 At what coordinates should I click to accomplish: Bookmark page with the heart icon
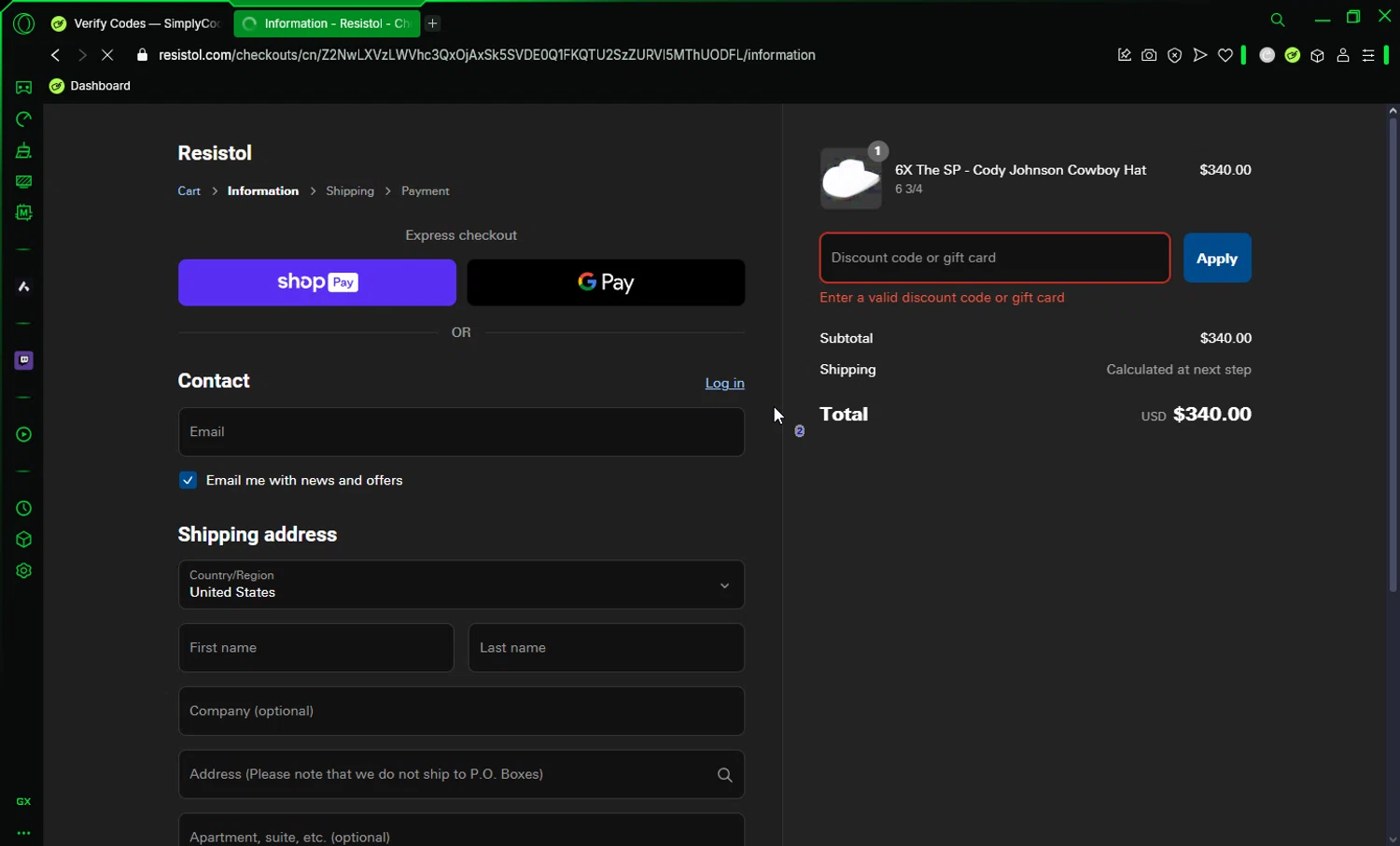coord(1225,55)
